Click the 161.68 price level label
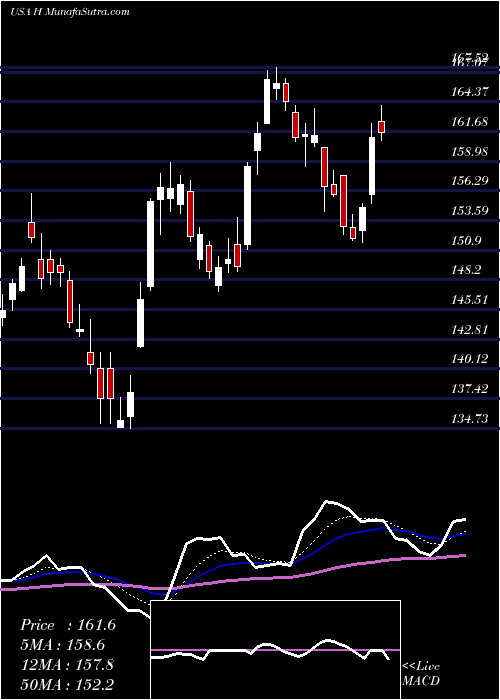 [x=470, y=121]
